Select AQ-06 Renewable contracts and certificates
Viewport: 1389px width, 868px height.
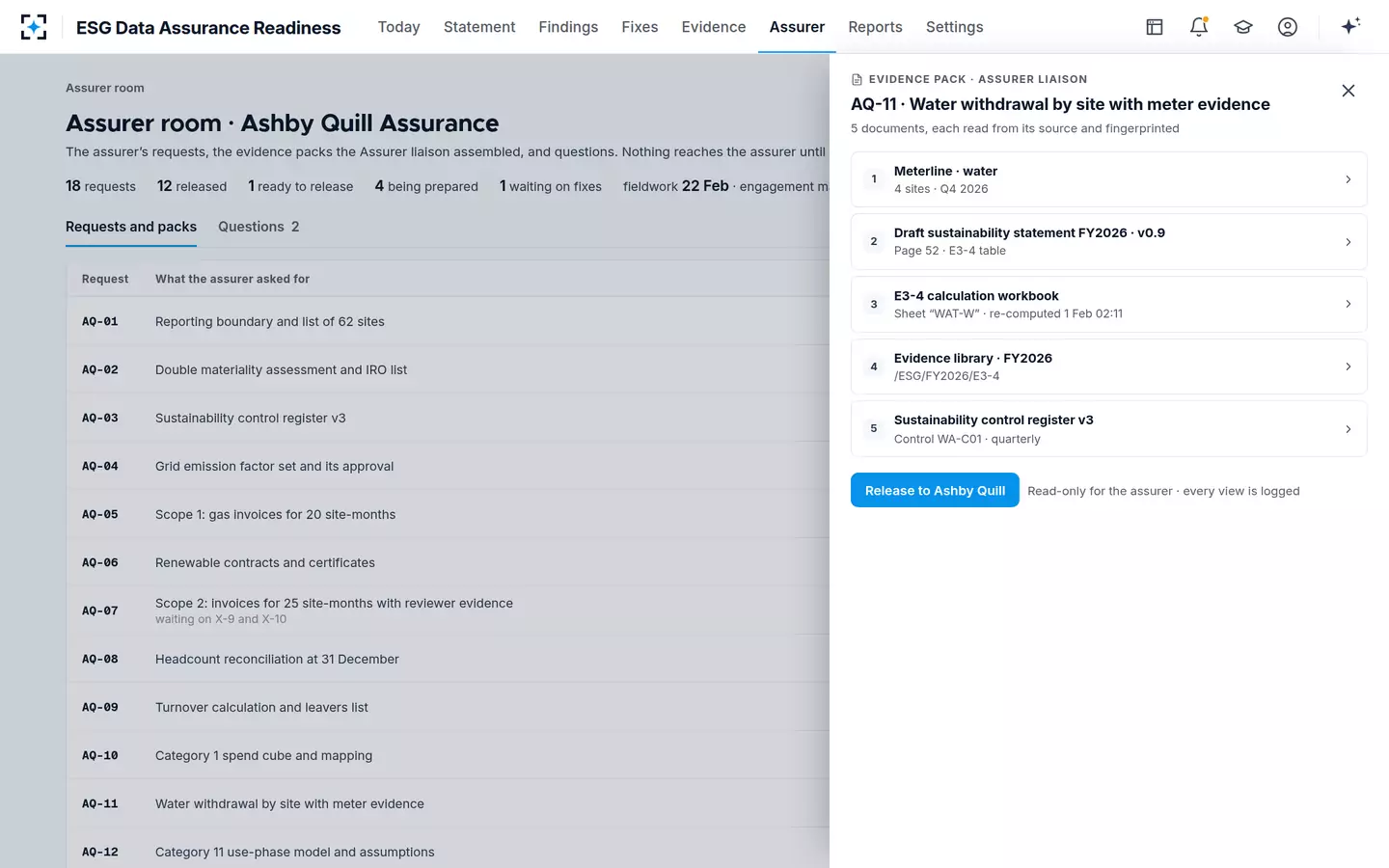(449, 562)
